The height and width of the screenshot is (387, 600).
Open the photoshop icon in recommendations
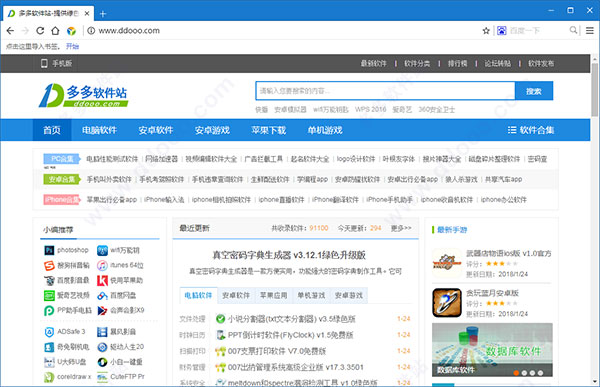(49, 250)
